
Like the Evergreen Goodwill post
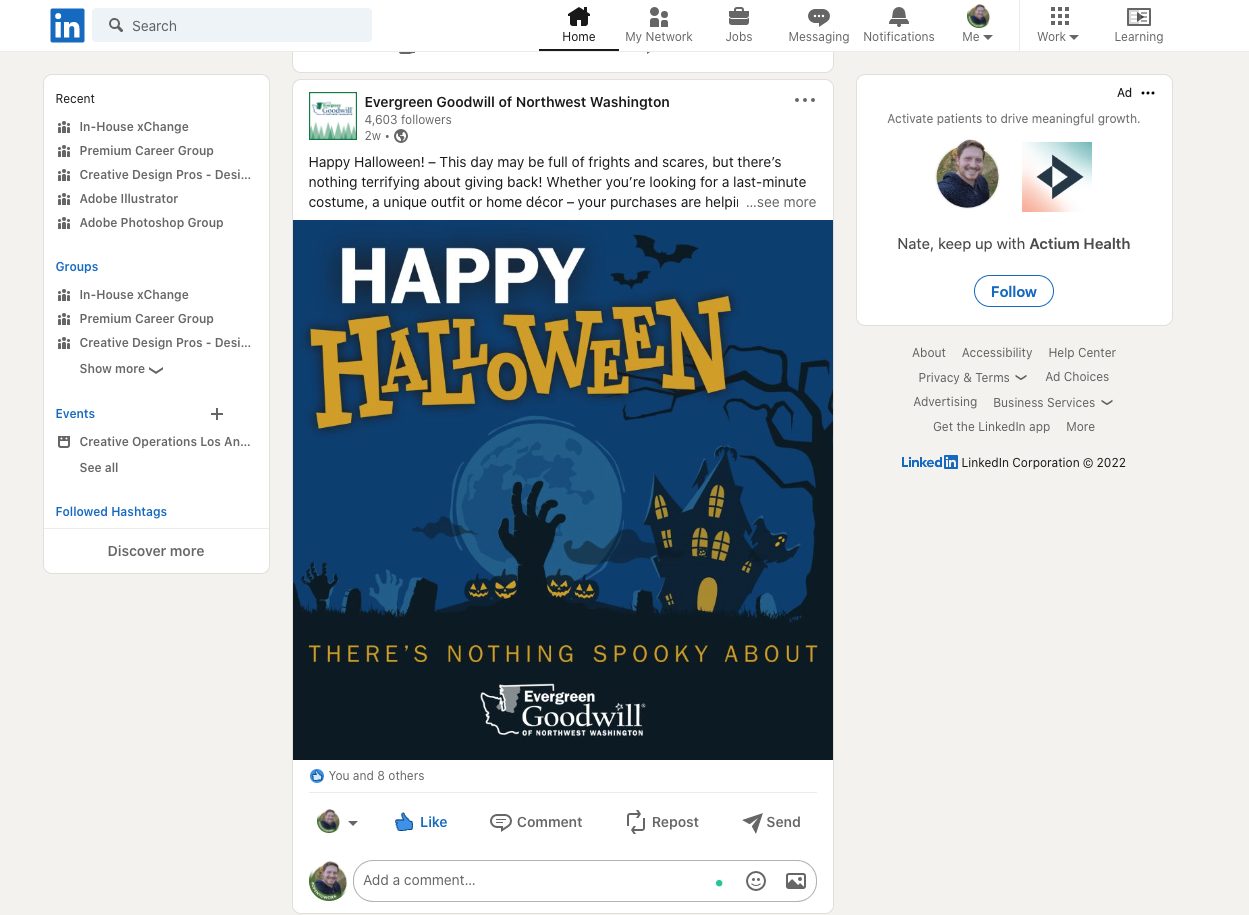(x=421, y=822)
